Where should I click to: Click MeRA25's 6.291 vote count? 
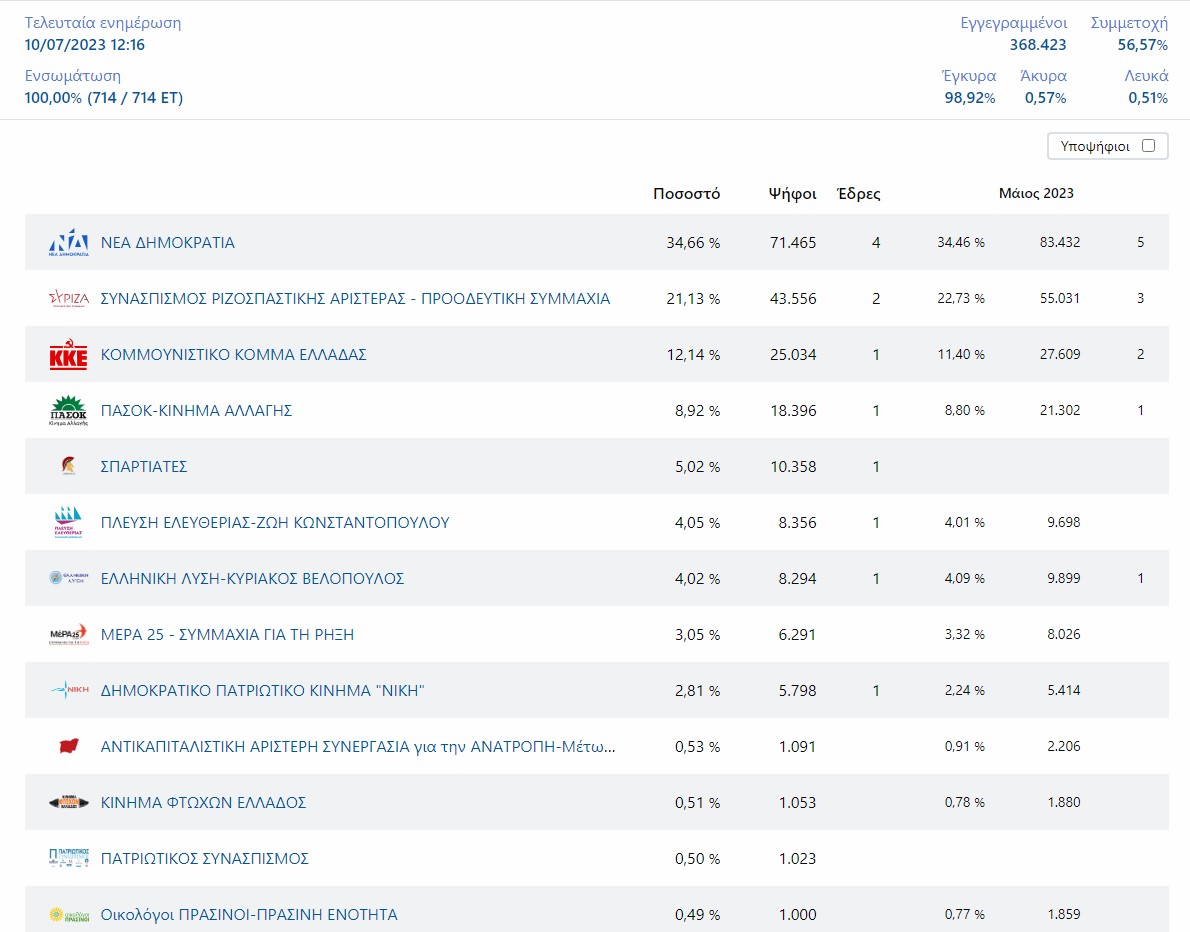798,634
